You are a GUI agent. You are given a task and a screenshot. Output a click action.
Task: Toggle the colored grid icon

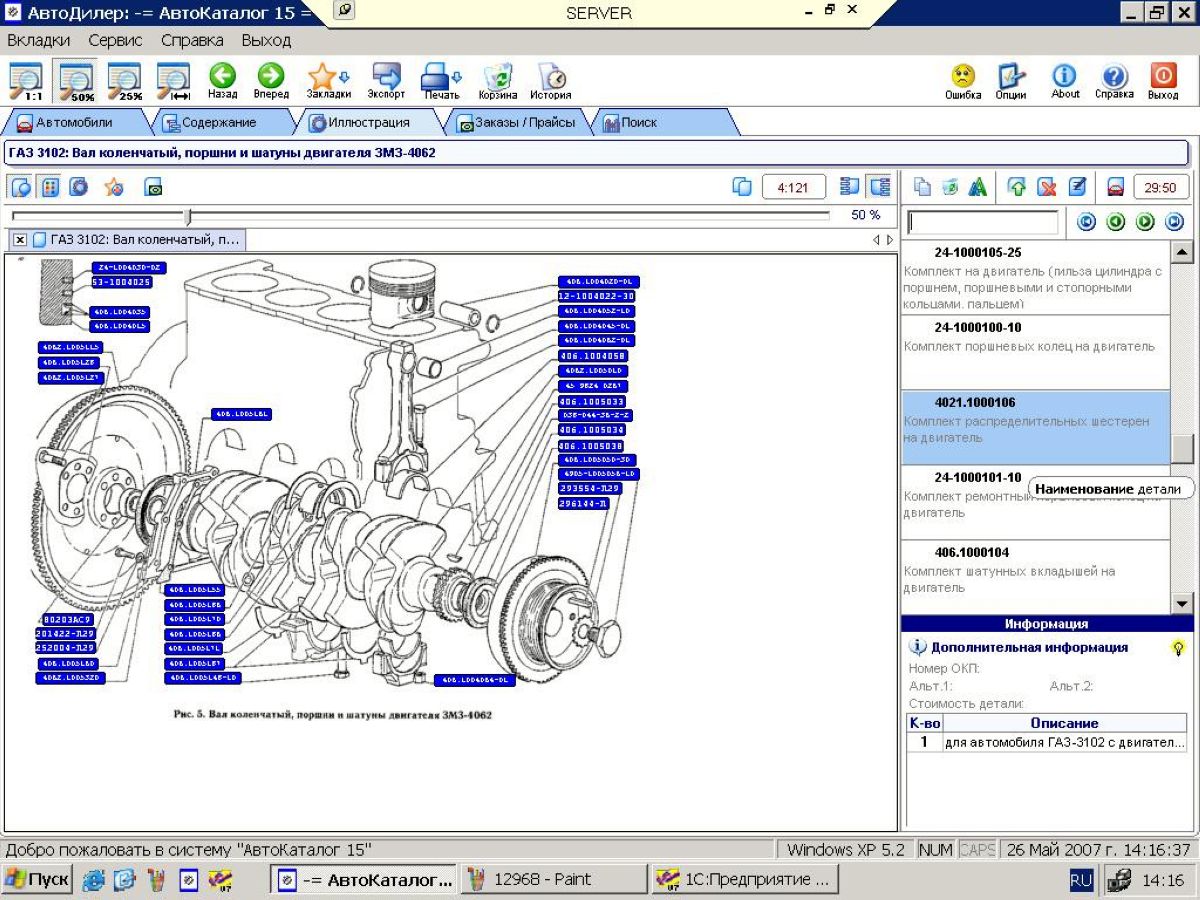coord(50,187)
